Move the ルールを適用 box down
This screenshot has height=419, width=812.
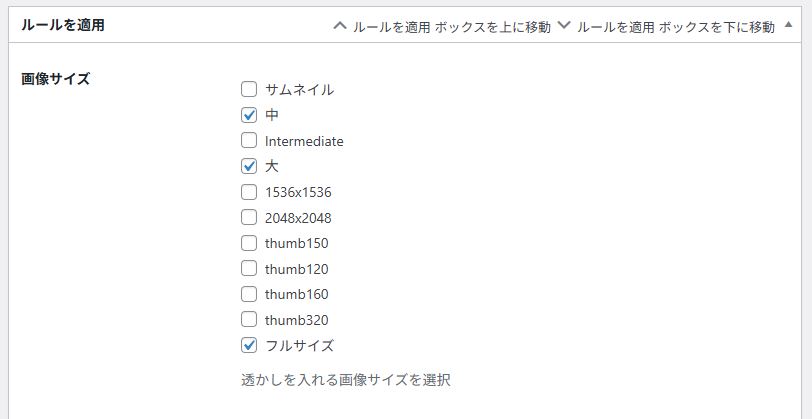[564, 27]
